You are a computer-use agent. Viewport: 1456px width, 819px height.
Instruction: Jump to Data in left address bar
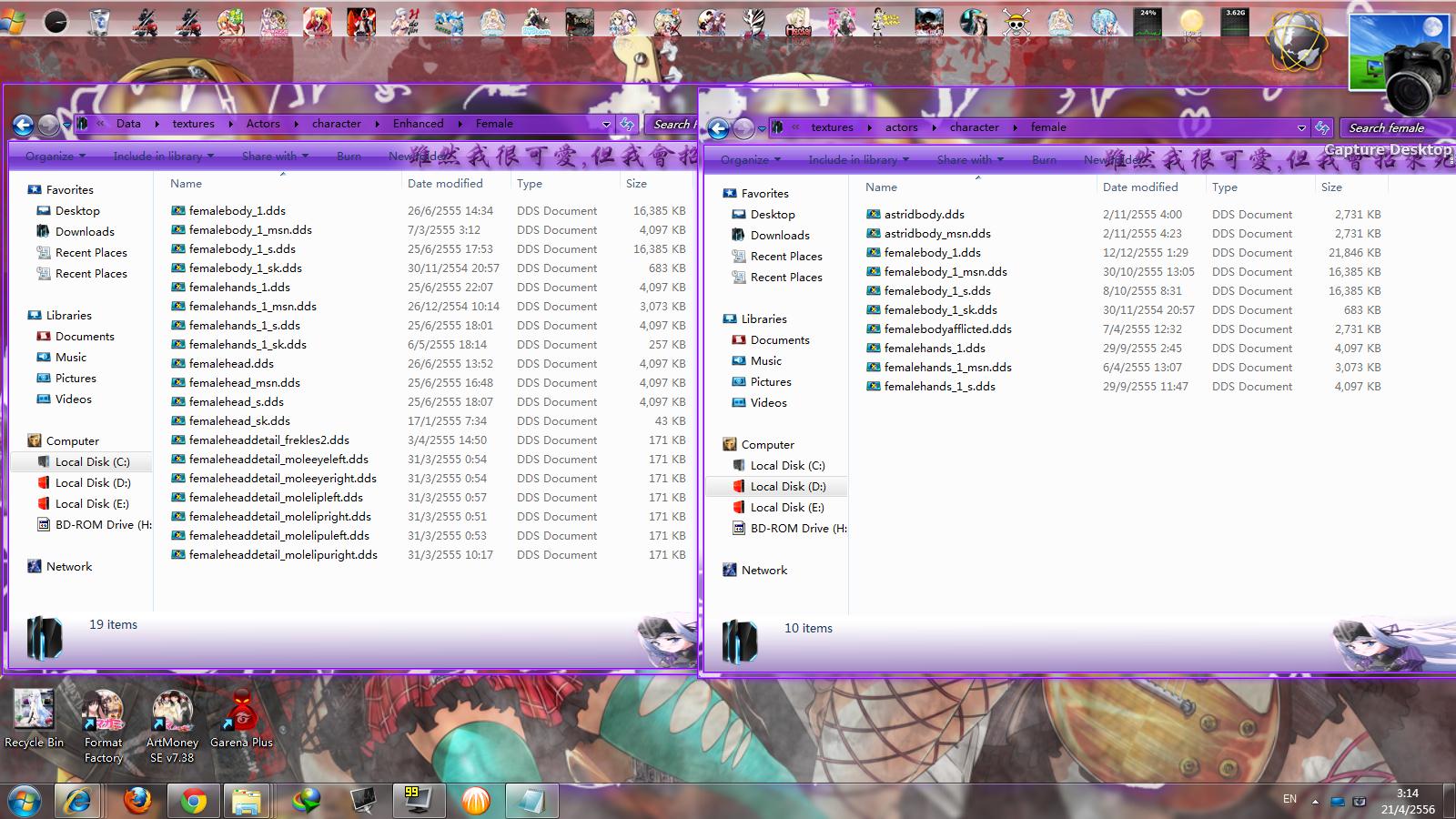(x=128, y=124)
